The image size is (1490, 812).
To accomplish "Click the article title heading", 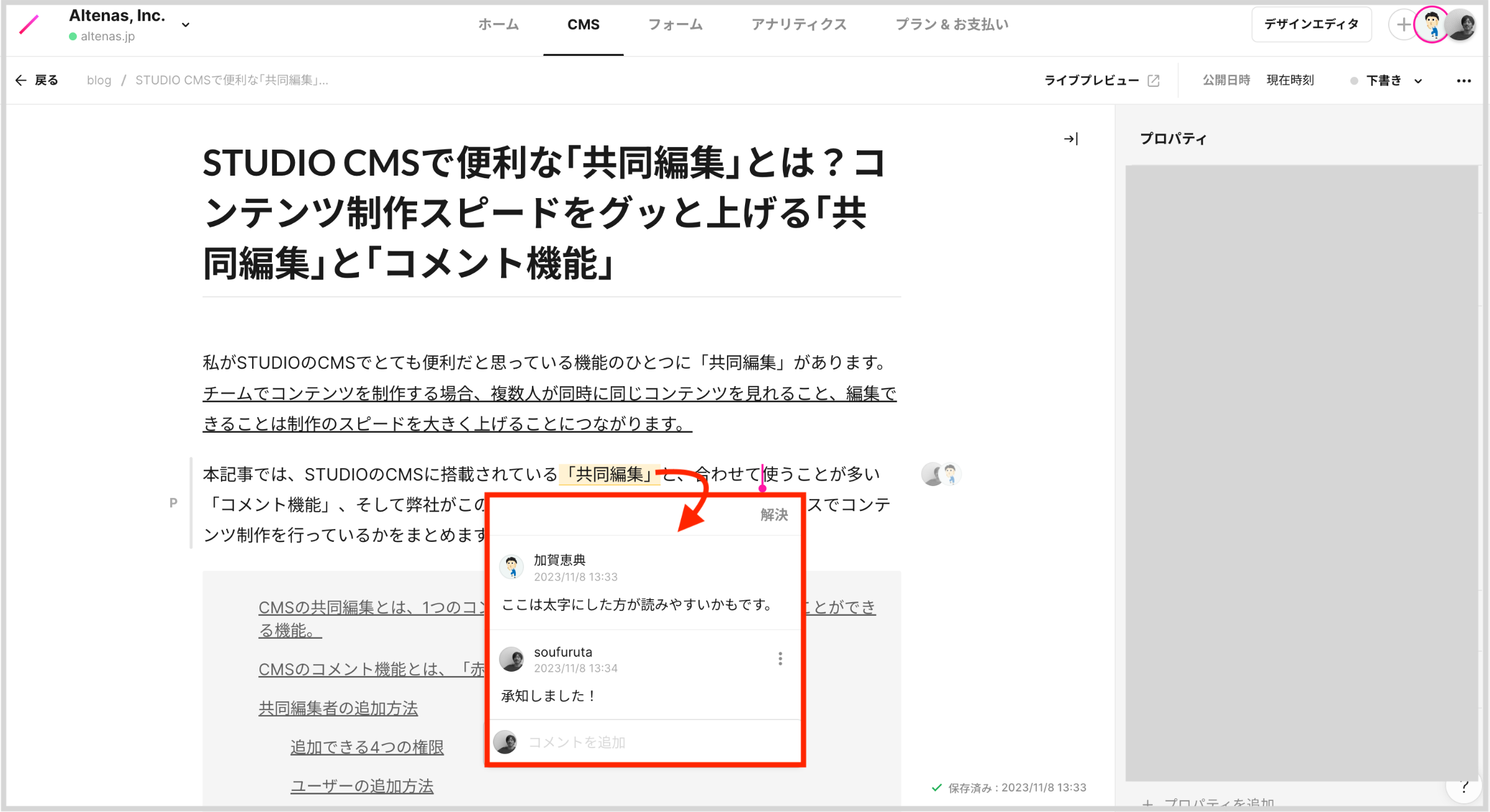I will (x=544, y=212).
